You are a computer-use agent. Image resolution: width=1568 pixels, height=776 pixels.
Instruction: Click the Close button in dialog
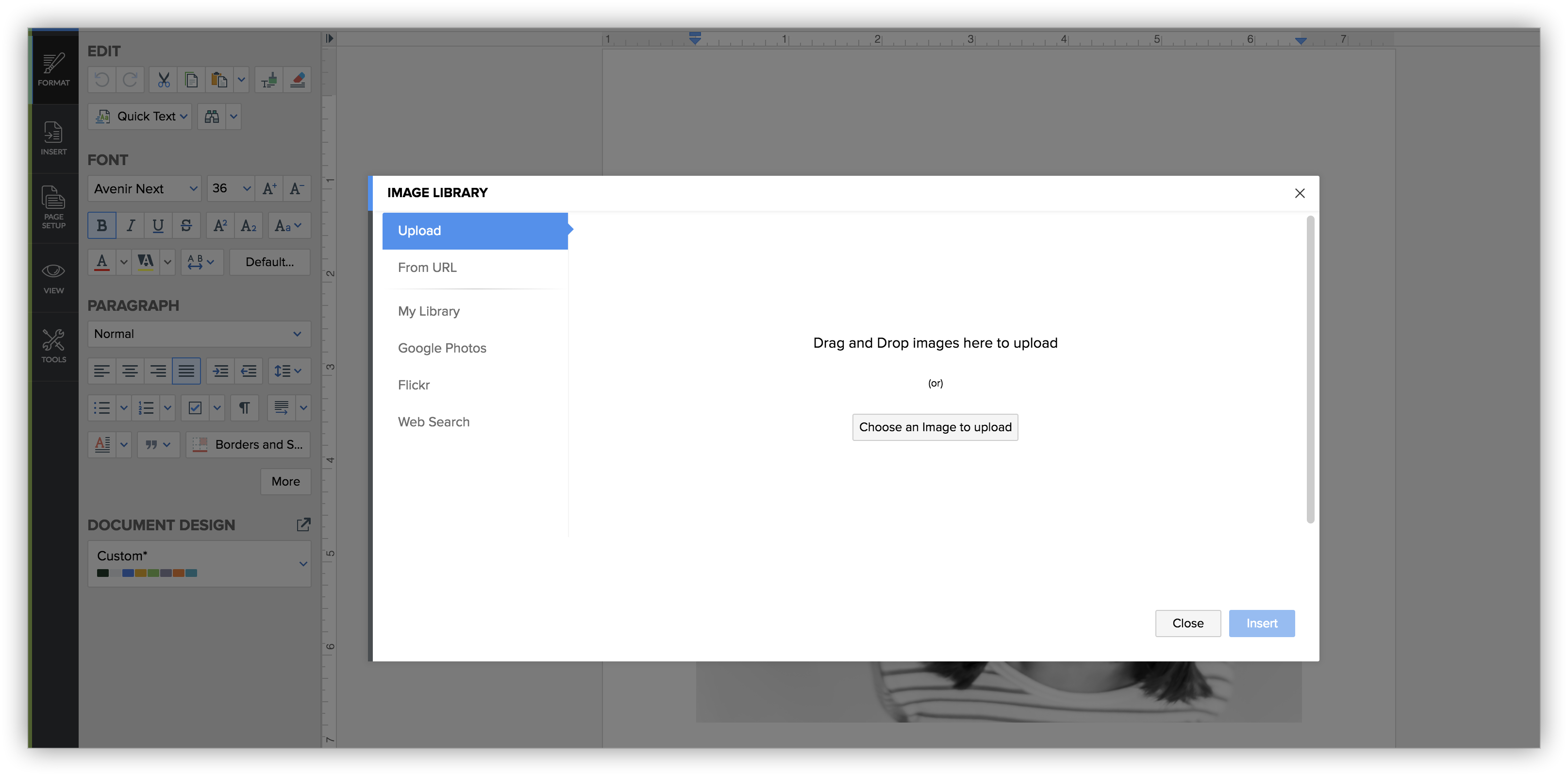[x=1187, y=623]
